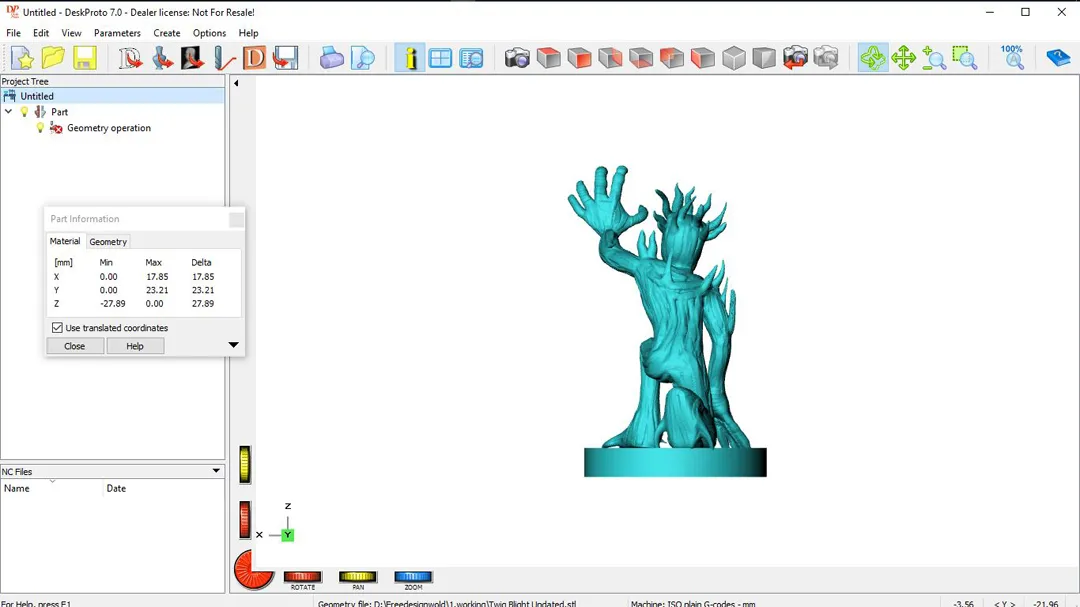Viewport: 1080px width, 607px height.
Task: Open print preview with the magnifier page icon
Action: pyautogui.click(x=362, y=58)
